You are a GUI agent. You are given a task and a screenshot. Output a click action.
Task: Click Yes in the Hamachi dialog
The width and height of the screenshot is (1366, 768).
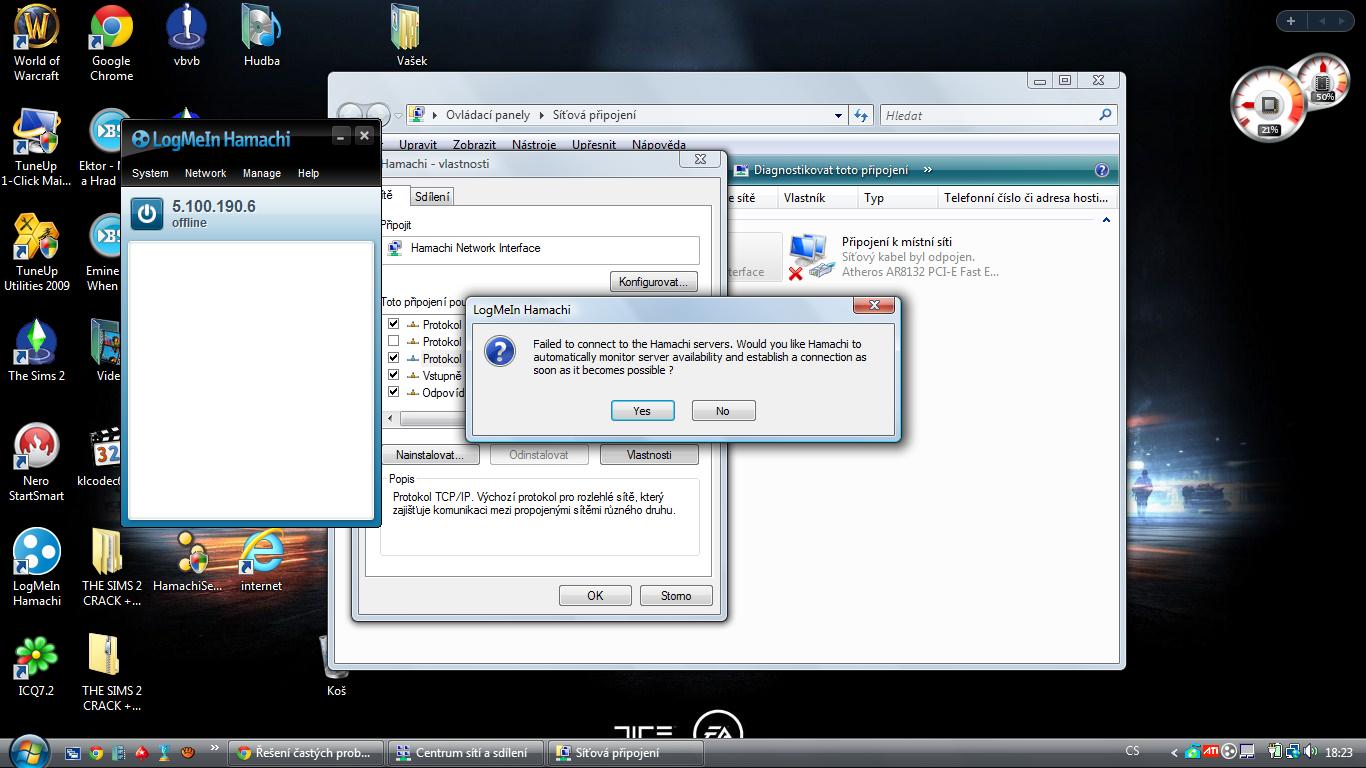click(x=642, y=411)
